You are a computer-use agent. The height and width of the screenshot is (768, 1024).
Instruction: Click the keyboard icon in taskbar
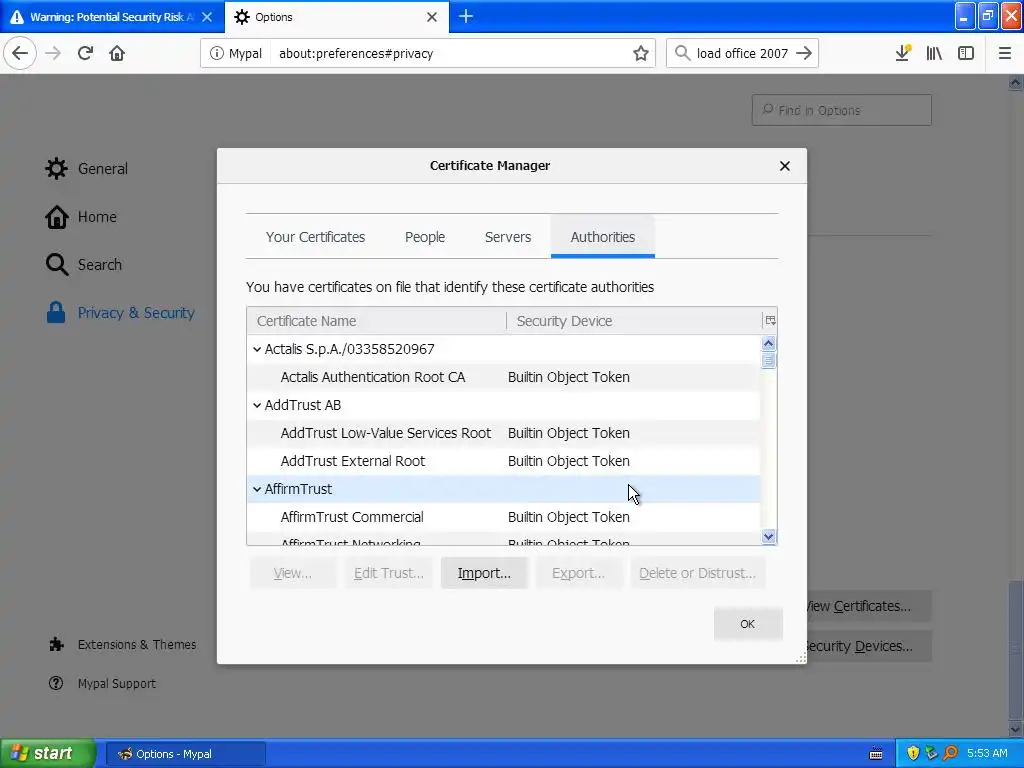tap(876, 754)
